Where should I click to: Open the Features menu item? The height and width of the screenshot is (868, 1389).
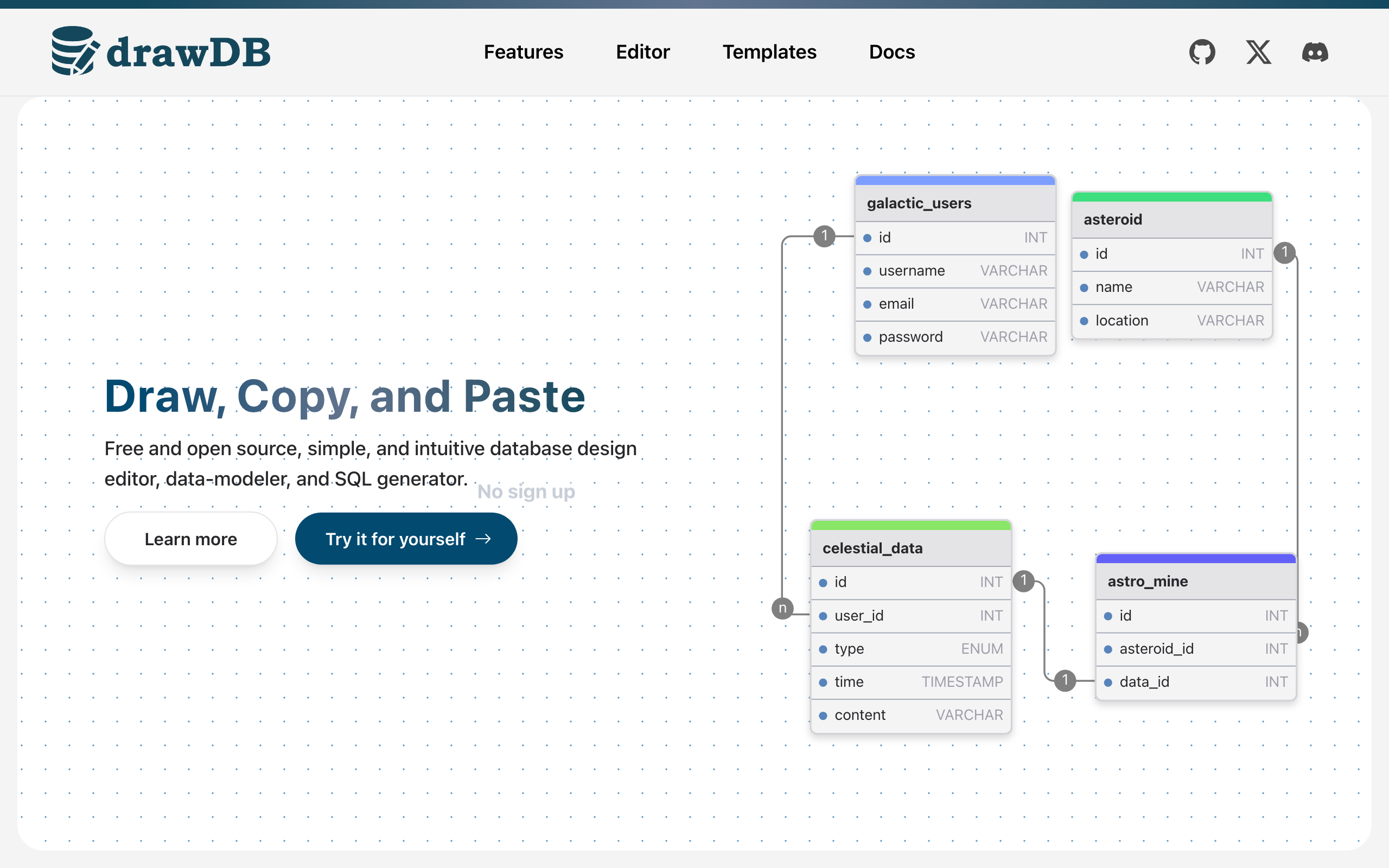pyautogui.click(x=523, y=52)
